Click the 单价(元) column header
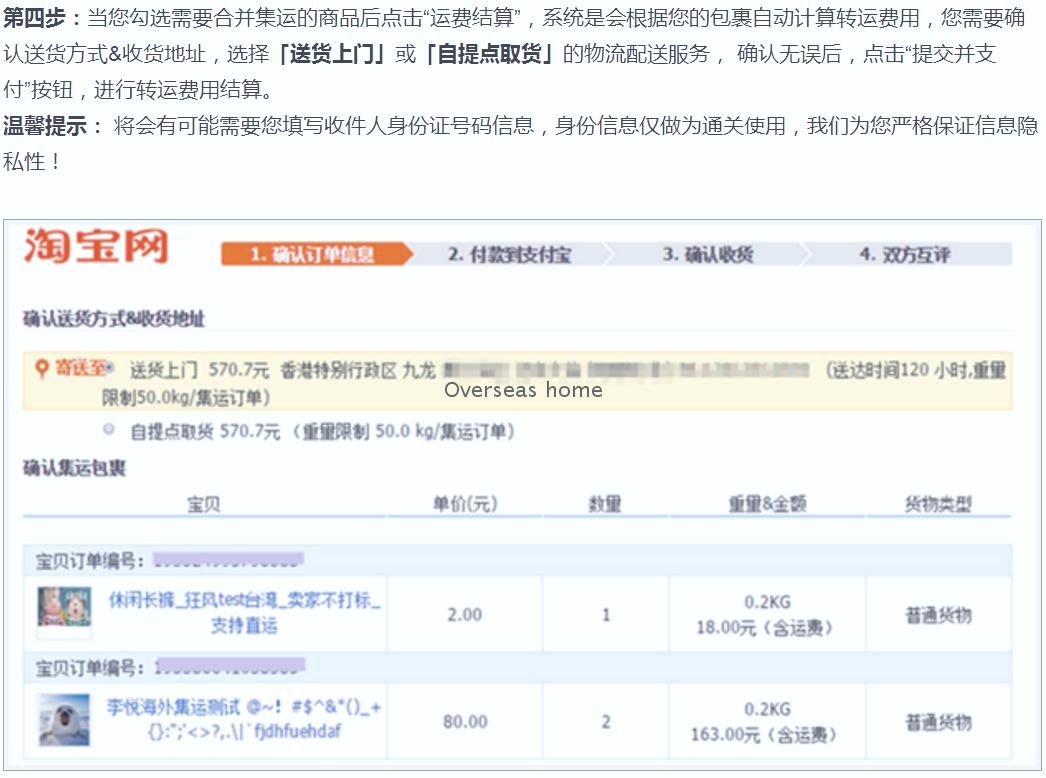This screenshot has width=1046, height=778. (x=465, y=504)
